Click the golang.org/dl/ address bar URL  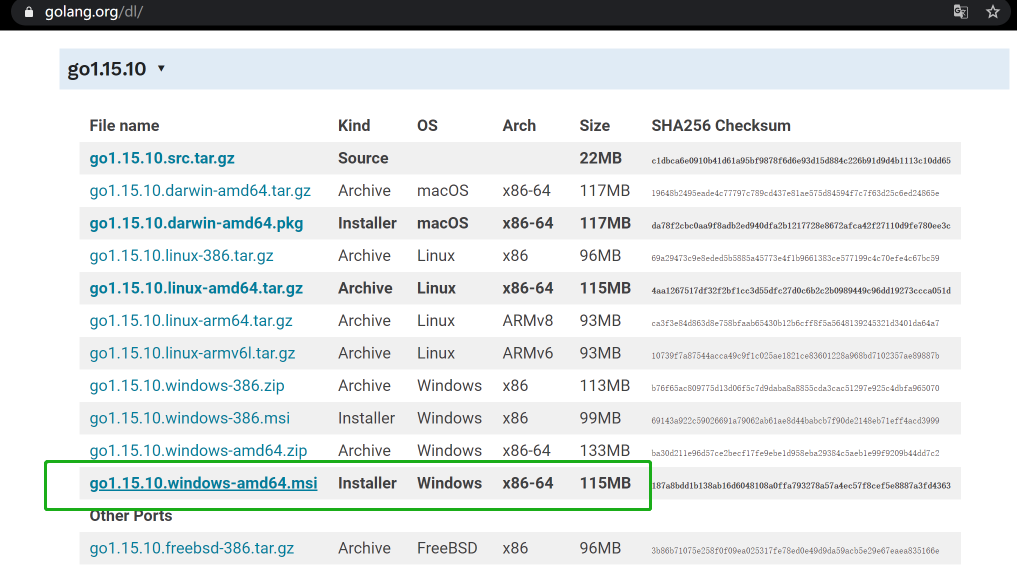point(94,12)
